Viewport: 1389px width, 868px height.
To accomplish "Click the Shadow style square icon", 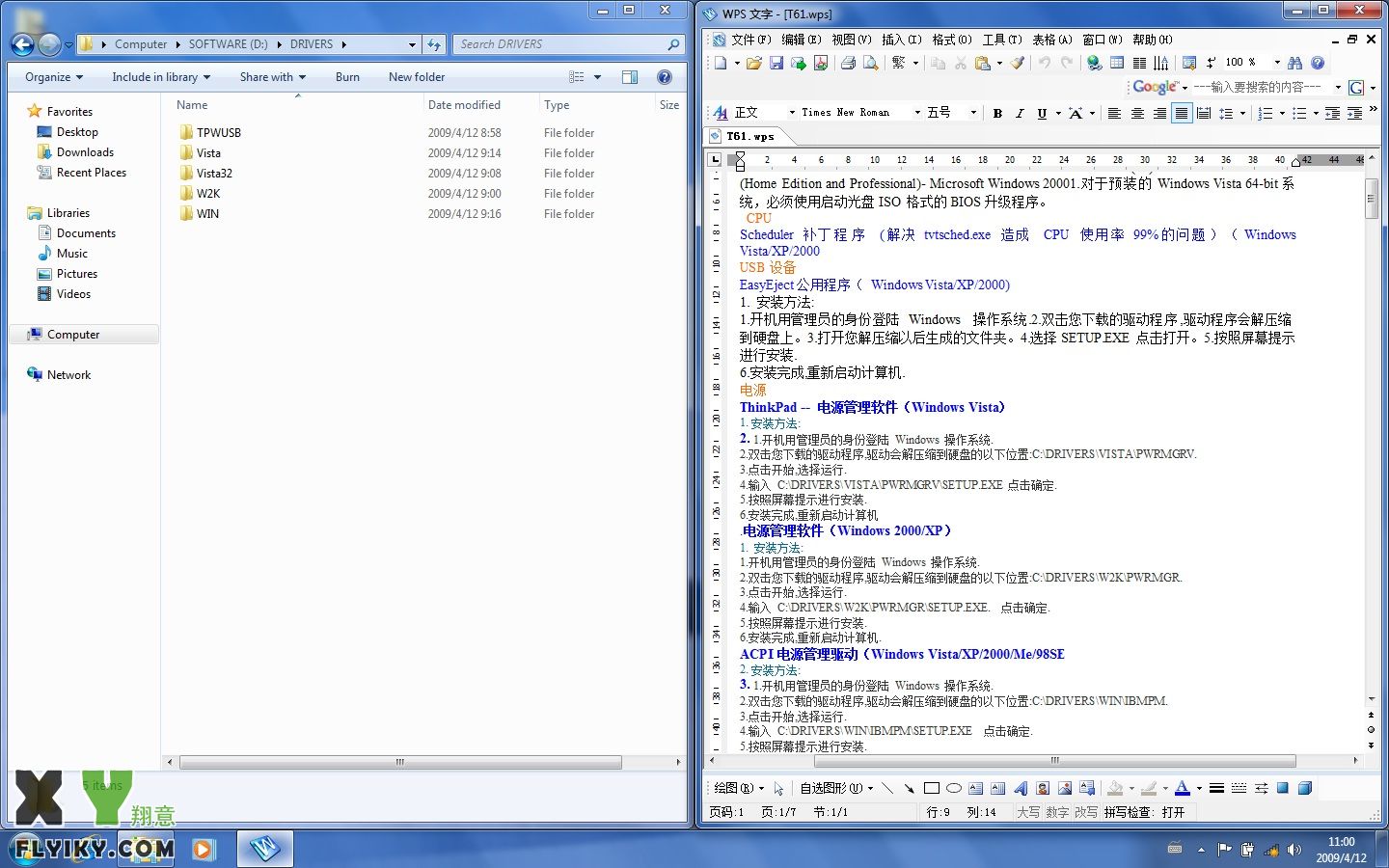I will [x=1283, y=788].
